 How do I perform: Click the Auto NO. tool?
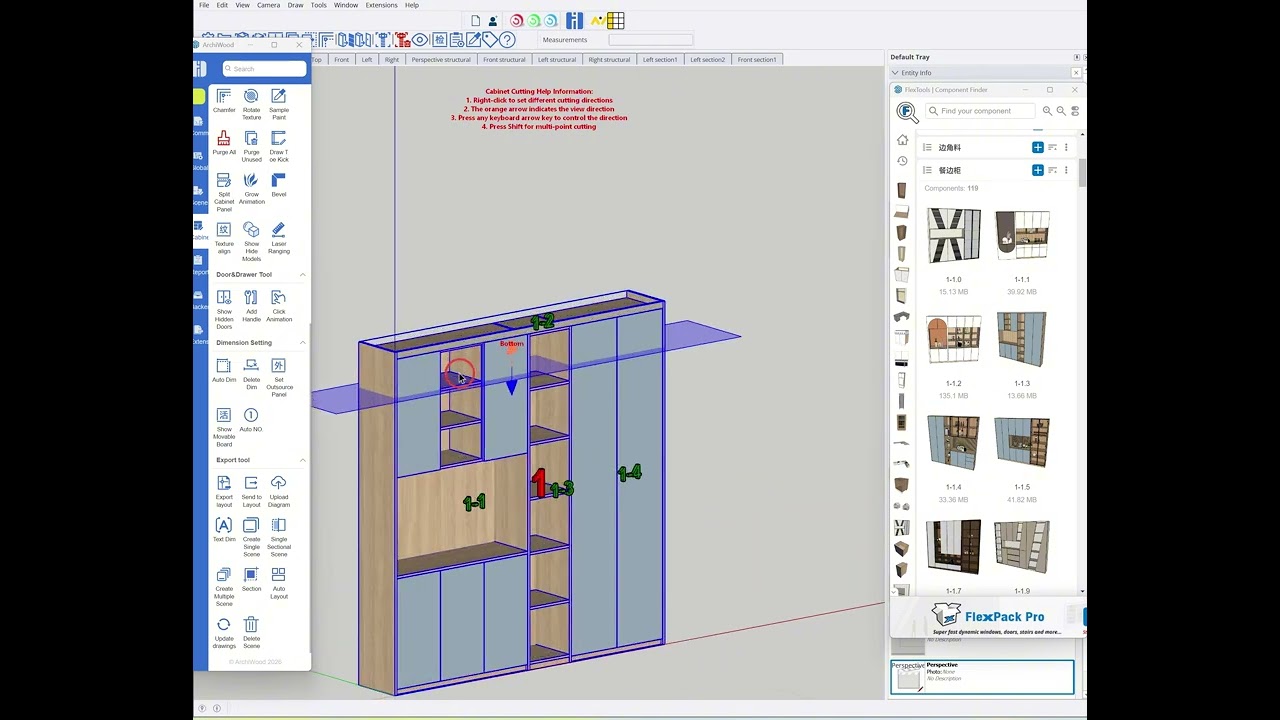coord(251,420)
